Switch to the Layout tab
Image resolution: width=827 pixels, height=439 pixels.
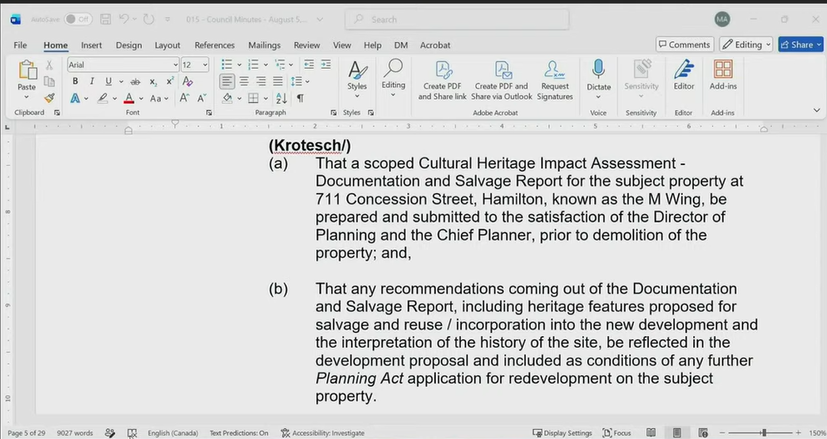click(x=167, y=45)
